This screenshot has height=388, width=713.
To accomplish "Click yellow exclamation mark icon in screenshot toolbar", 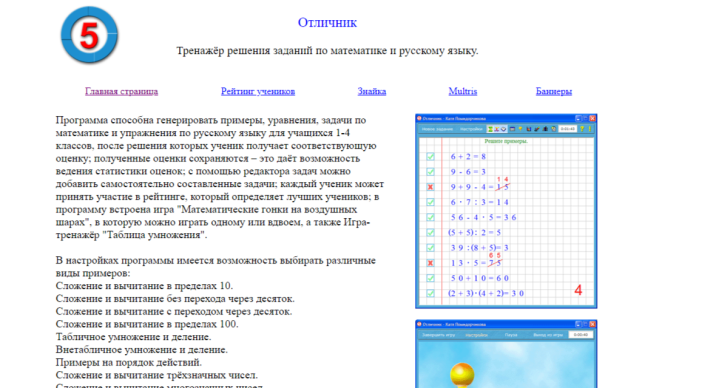I will 590,129.
